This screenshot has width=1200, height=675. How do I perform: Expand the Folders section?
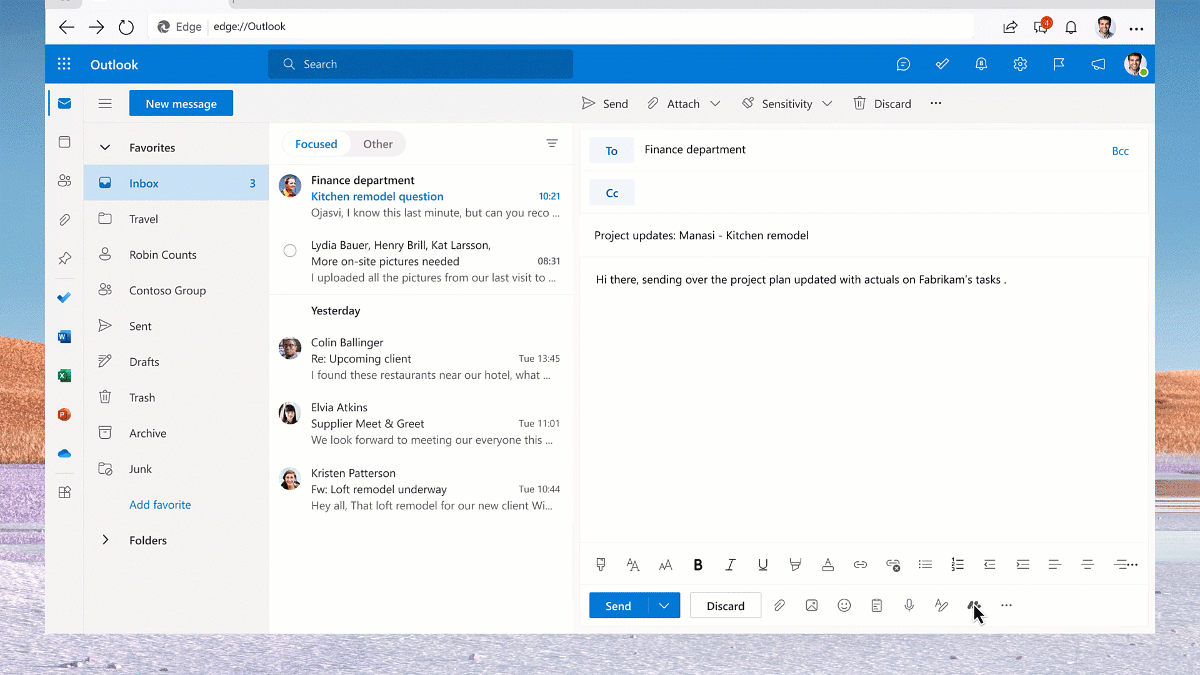(x=105, y=540)
